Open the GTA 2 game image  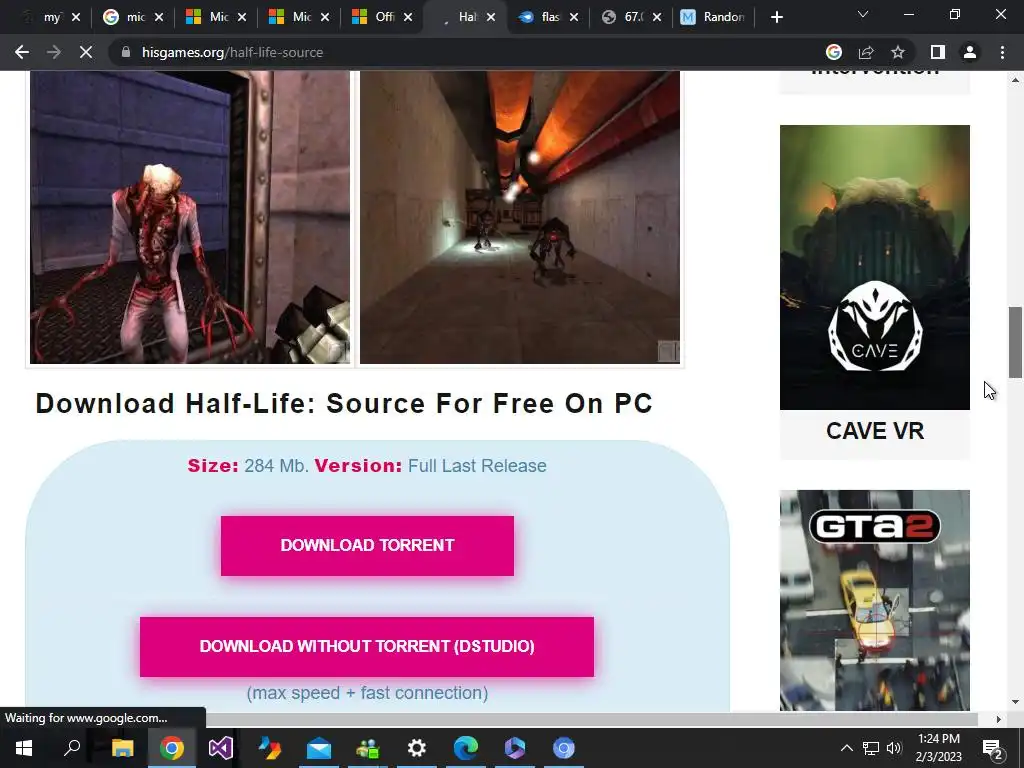point(874,600)
